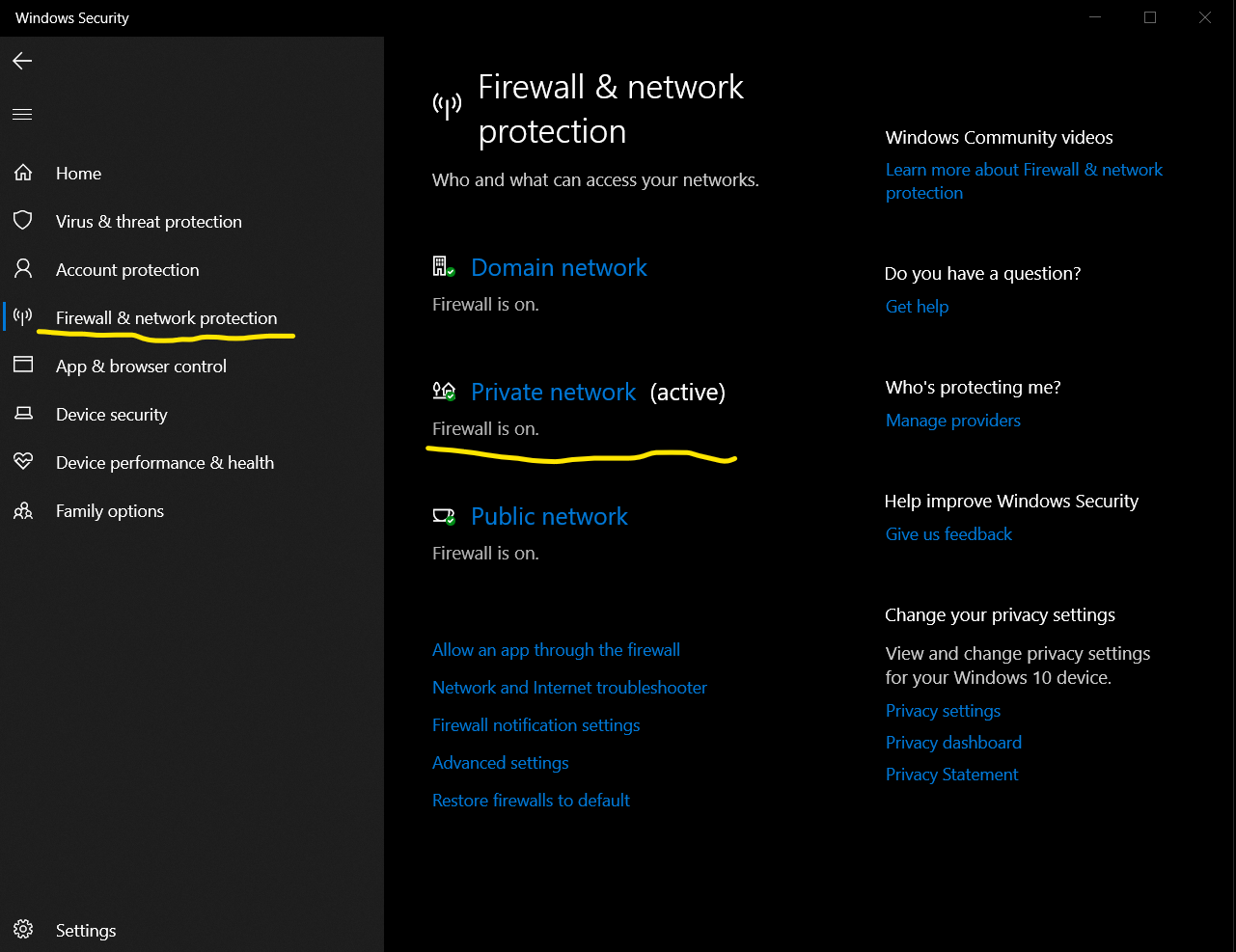Click the Family options people icon

23,510
